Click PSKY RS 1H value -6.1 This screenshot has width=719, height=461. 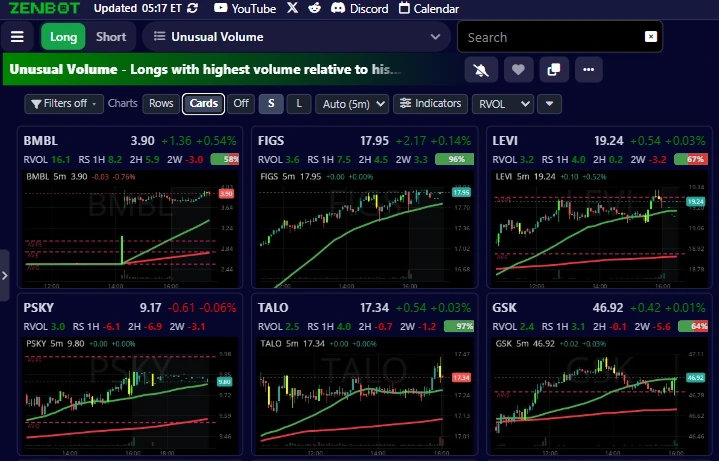(x=111, y=327)
